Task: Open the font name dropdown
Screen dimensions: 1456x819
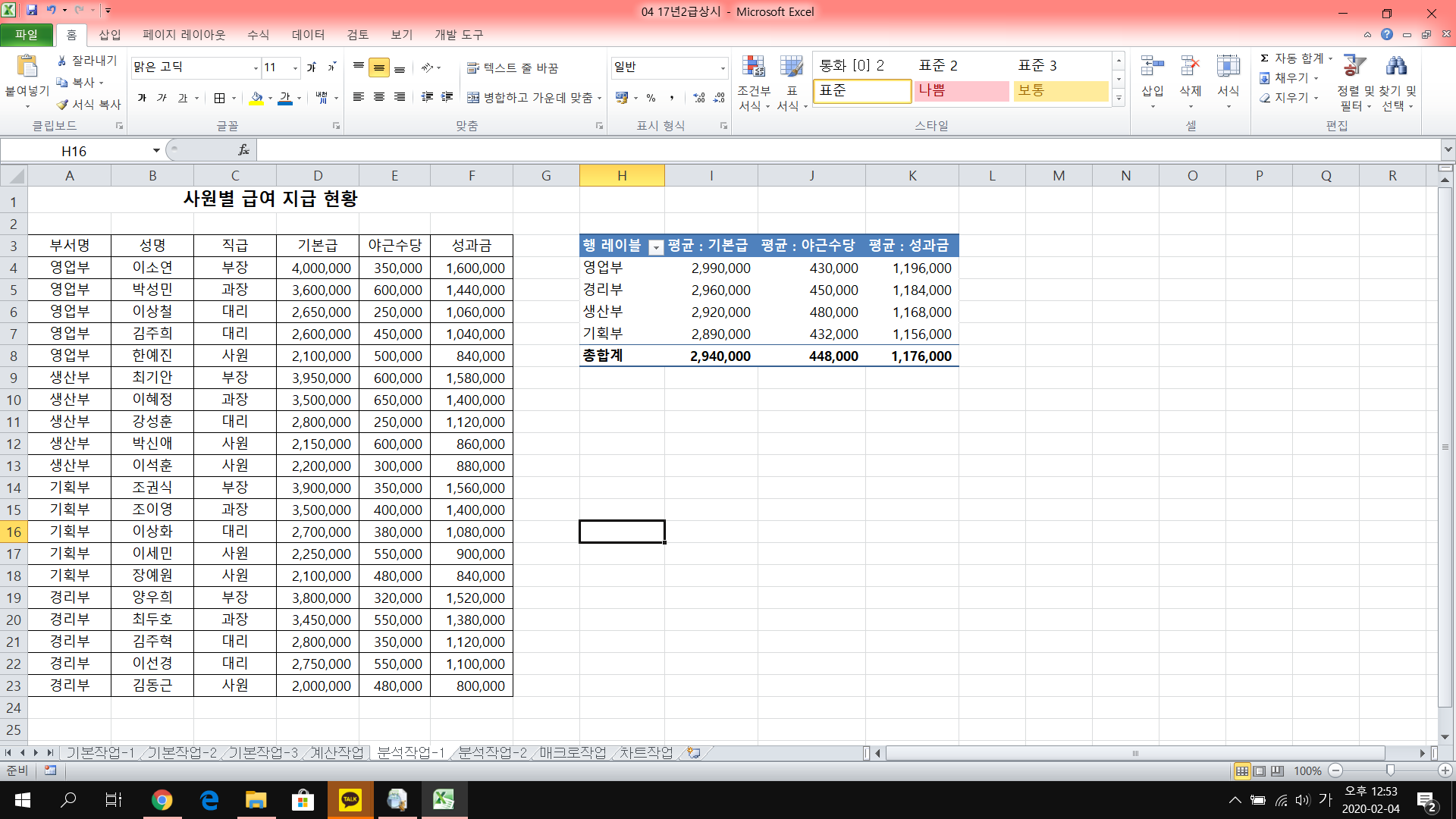Action: [256, 68]
